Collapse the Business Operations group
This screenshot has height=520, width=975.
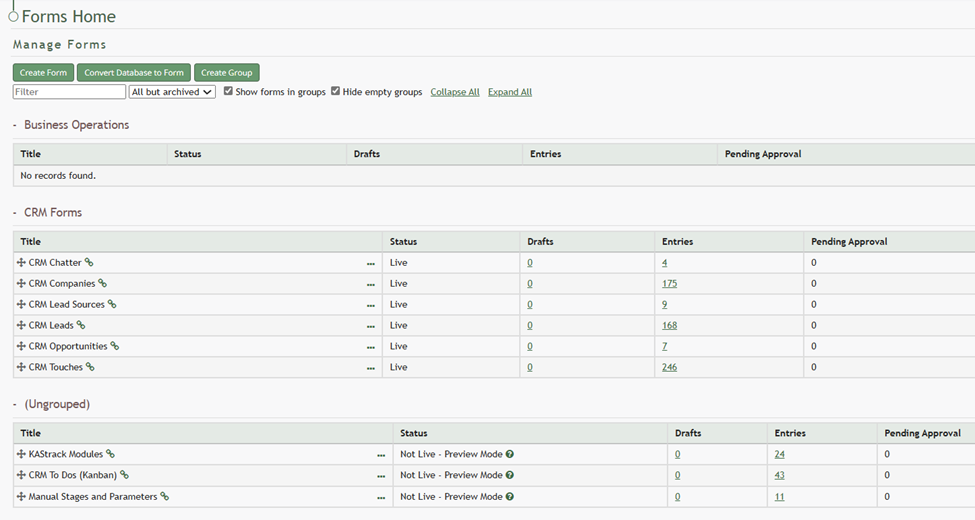click(15, 126)
